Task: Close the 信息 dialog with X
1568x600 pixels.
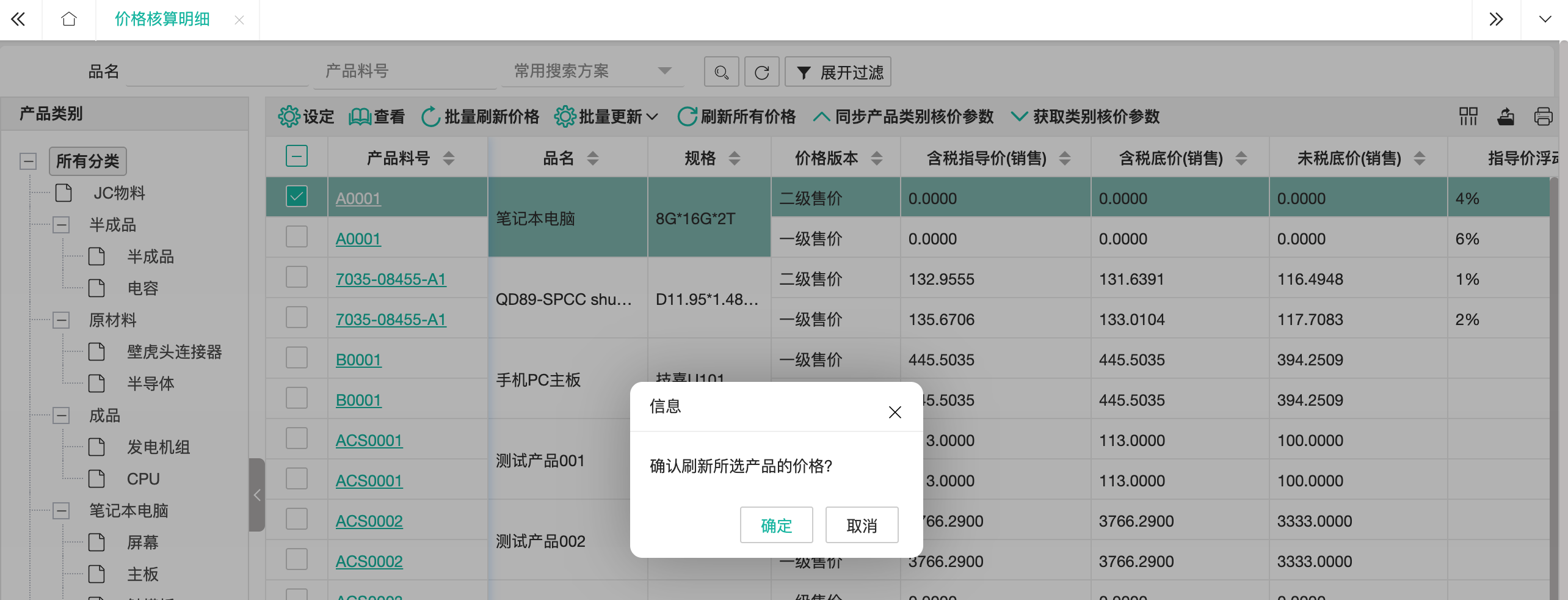Action: [895, 412]
